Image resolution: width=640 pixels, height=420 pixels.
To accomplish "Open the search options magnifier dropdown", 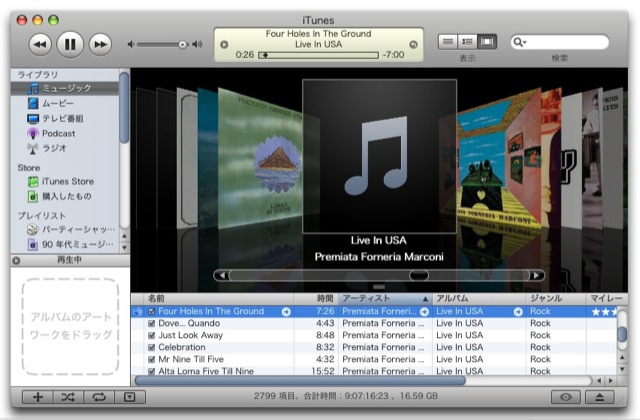I will 520,42.
